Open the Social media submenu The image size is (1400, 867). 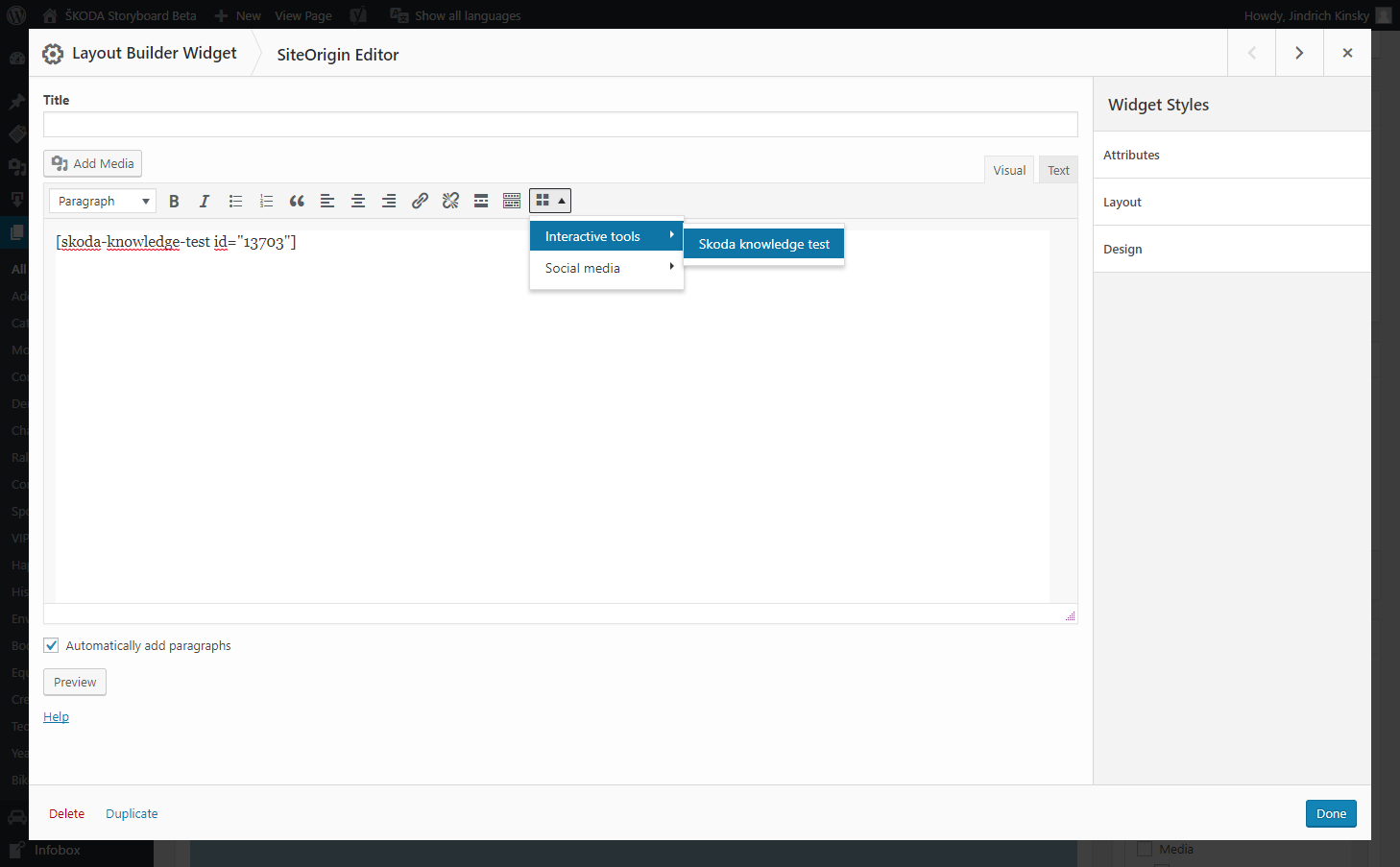pos(607,268)
